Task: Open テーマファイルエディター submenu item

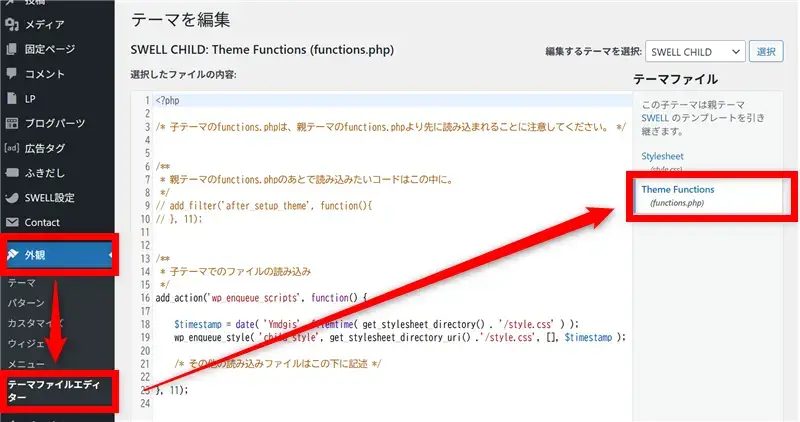Action: tap(54, 390)
